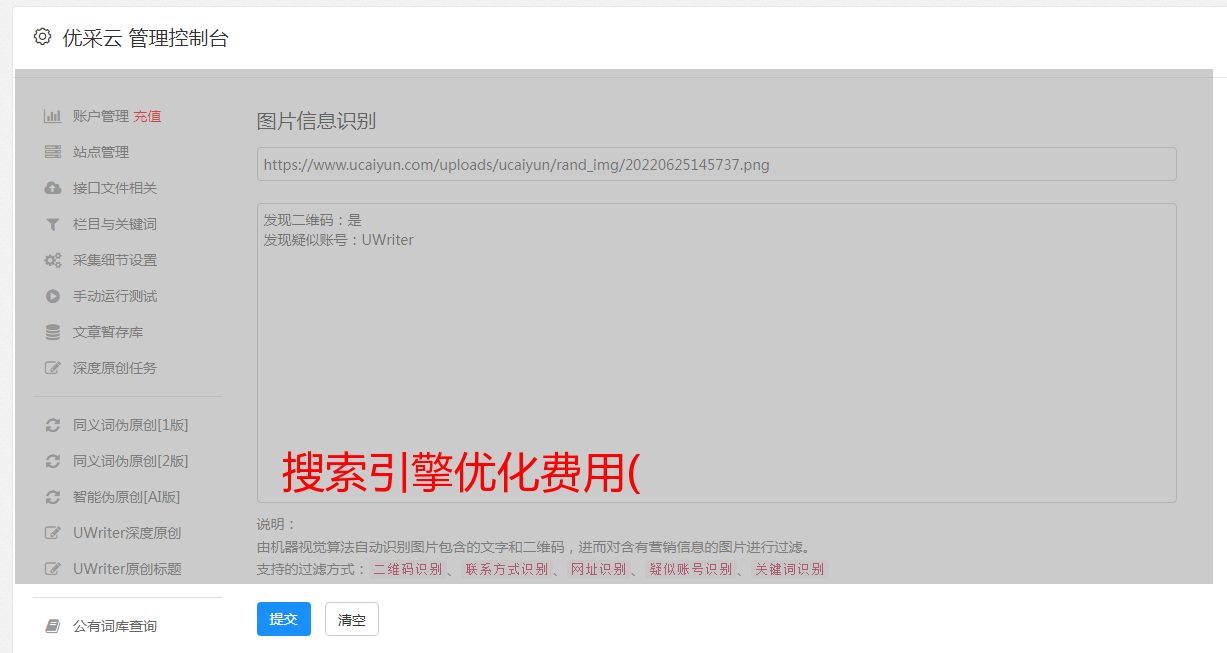Open 公有词库查询 in sidebar

[x=115, y=626]
